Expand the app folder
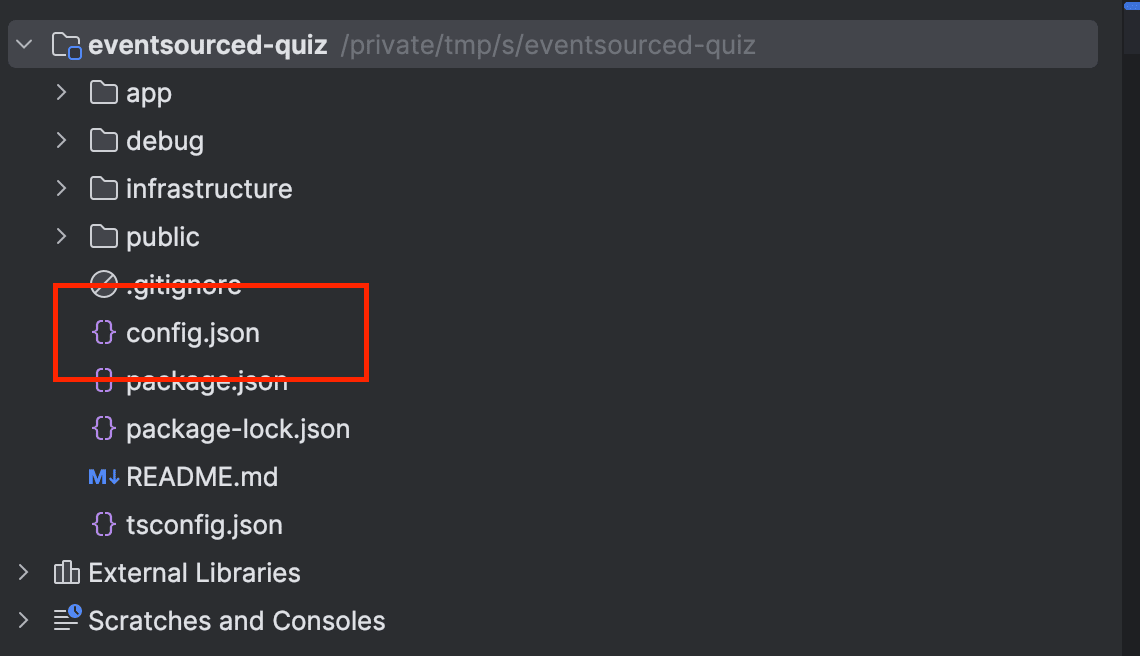 click(60, 92)
